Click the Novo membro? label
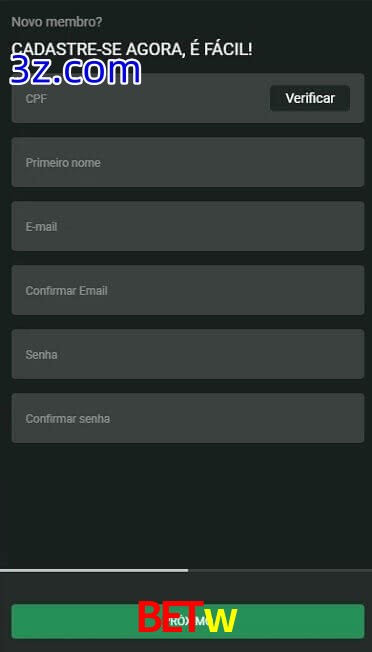The image size is (372, 652). (x=57, y=22)
